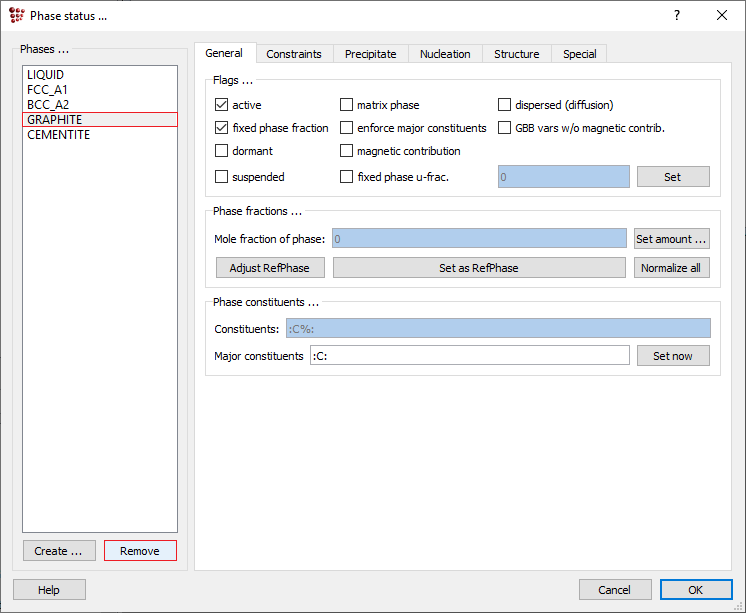
Task: Go to the Nucleation tab
Action: pyautogui.click(x=445, y=54)
